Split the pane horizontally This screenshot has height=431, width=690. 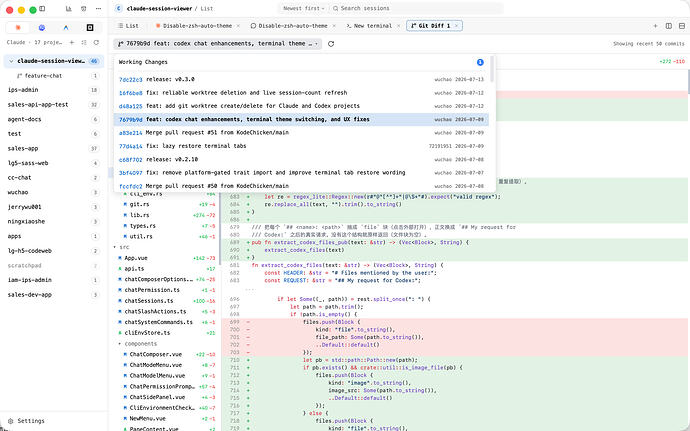[682, 26]
